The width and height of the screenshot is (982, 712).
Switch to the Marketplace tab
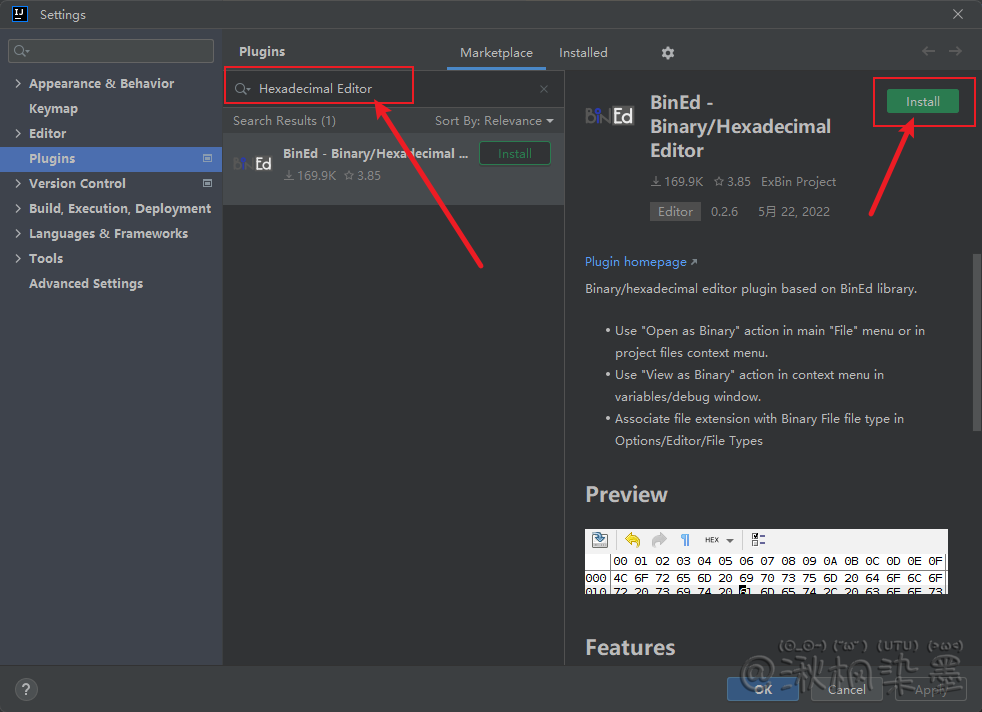click(496, 53)
